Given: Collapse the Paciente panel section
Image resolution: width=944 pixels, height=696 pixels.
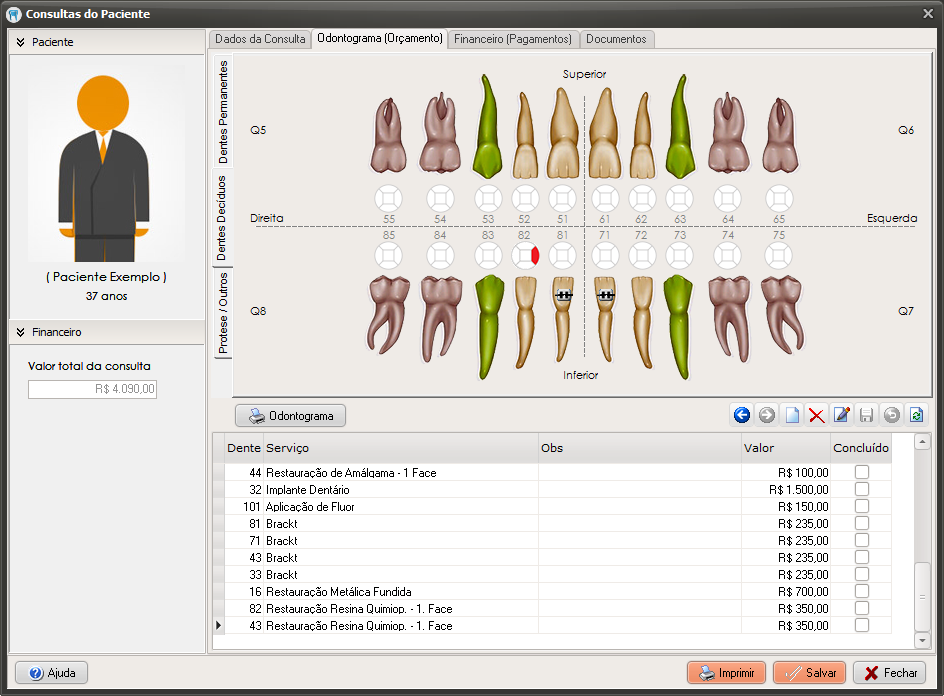Looking at the screenshot, I should 20,42.
